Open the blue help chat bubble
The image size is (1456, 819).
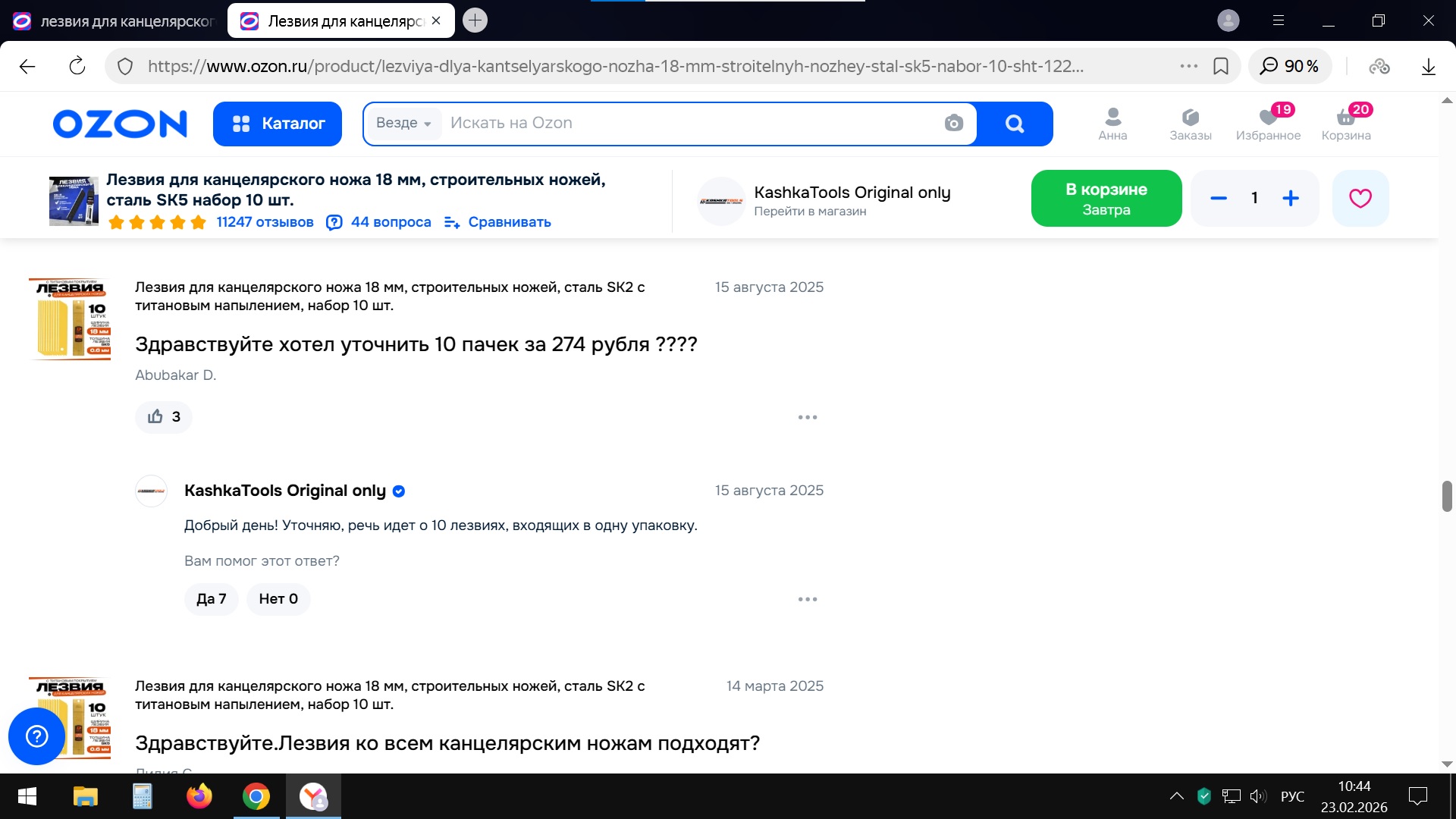[x=36, y=736]
